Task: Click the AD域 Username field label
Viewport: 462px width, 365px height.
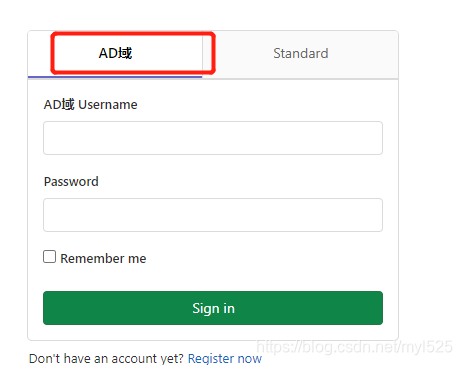Action: tap(90, 105)
